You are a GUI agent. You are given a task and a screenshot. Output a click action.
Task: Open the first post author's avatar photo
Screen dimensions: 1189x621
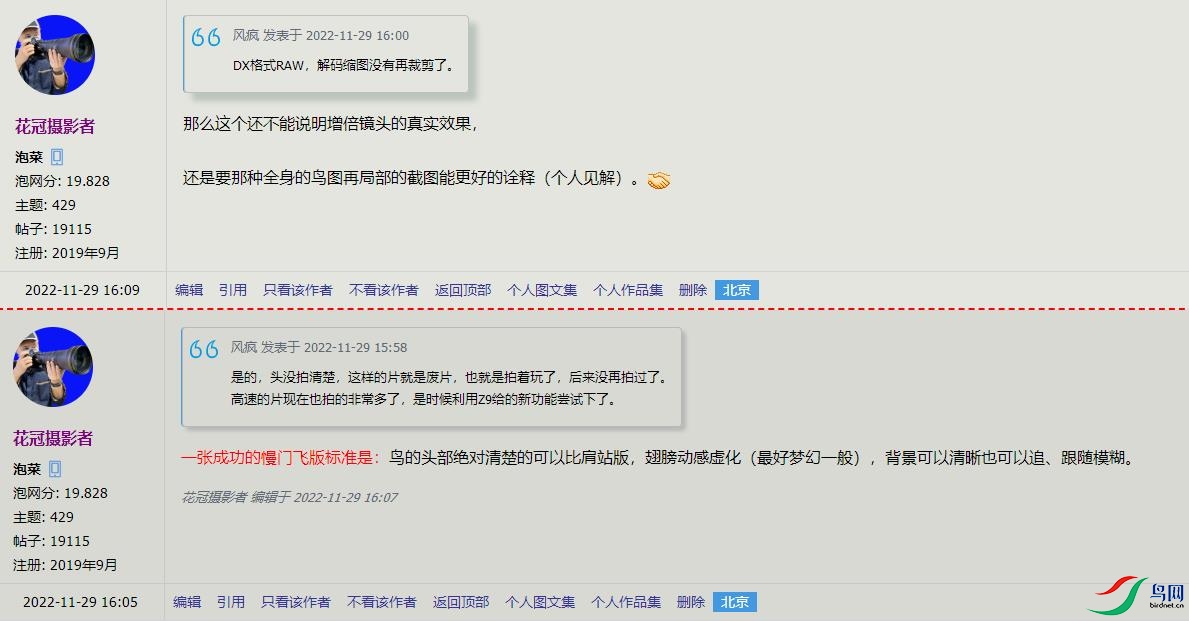tap(55, 55)
